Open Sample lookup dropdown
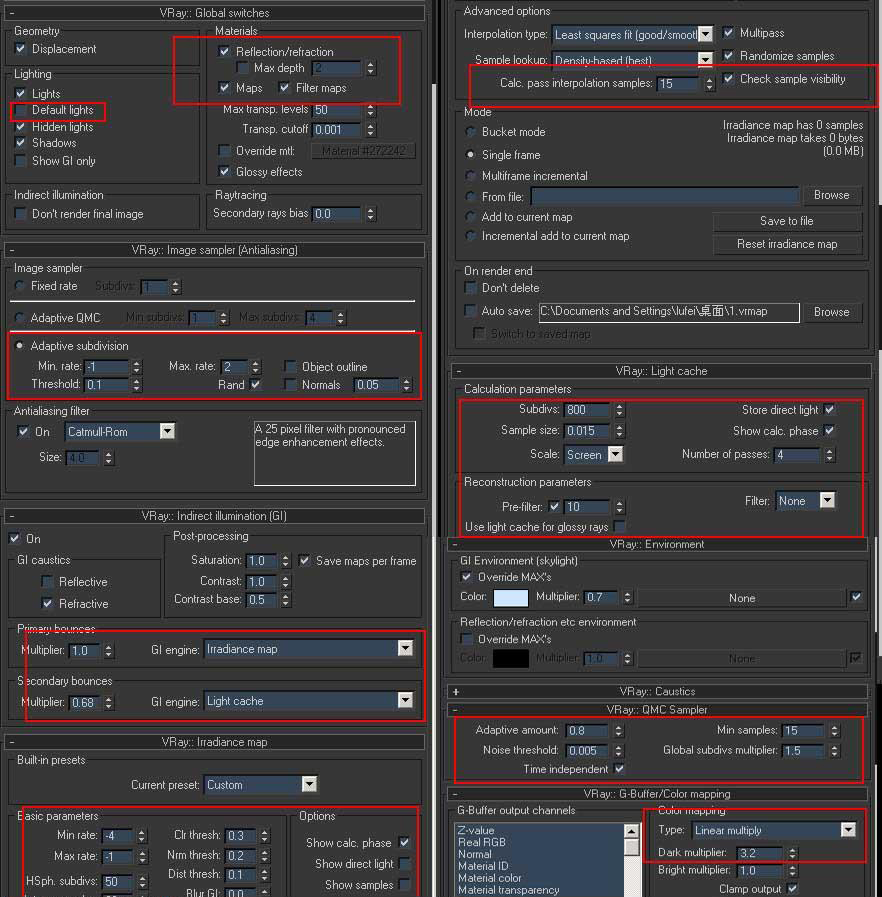 pyautogui.click(x=705, y=59)
